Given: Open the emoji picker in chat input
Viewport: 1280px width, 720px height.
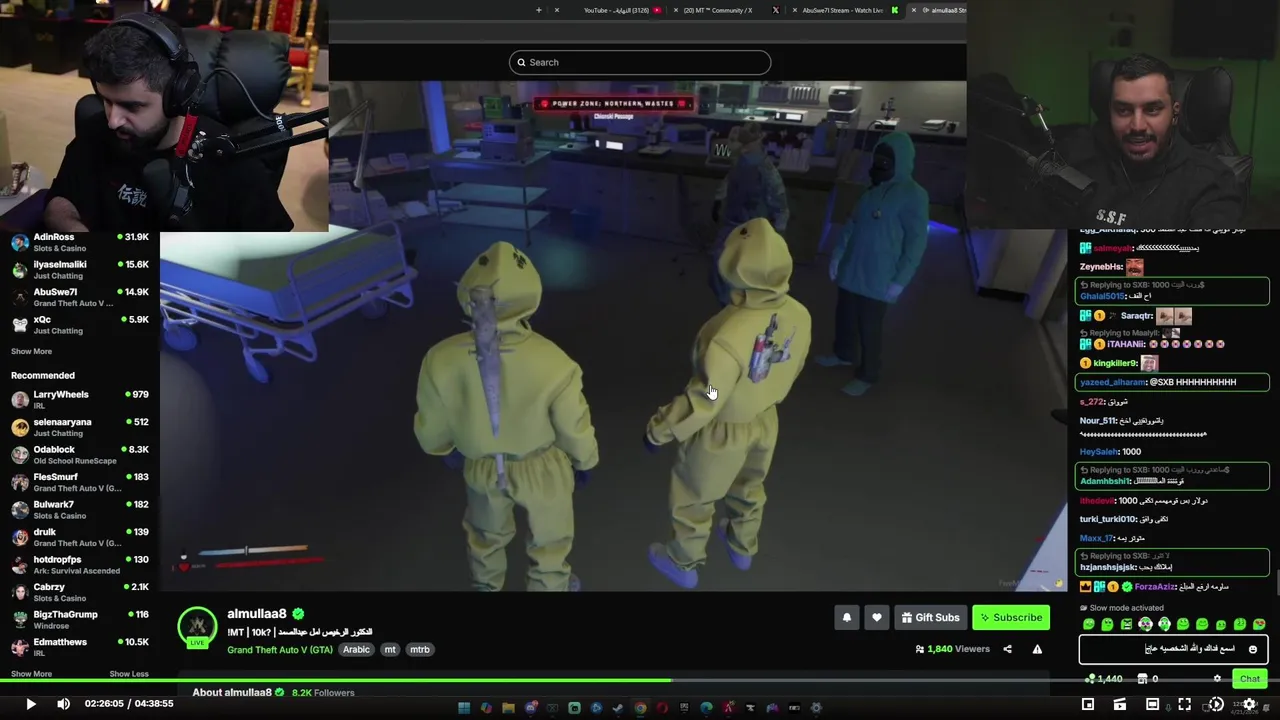Looking at the screenshot, I should pyautogui.click(x=1252, y=649).
